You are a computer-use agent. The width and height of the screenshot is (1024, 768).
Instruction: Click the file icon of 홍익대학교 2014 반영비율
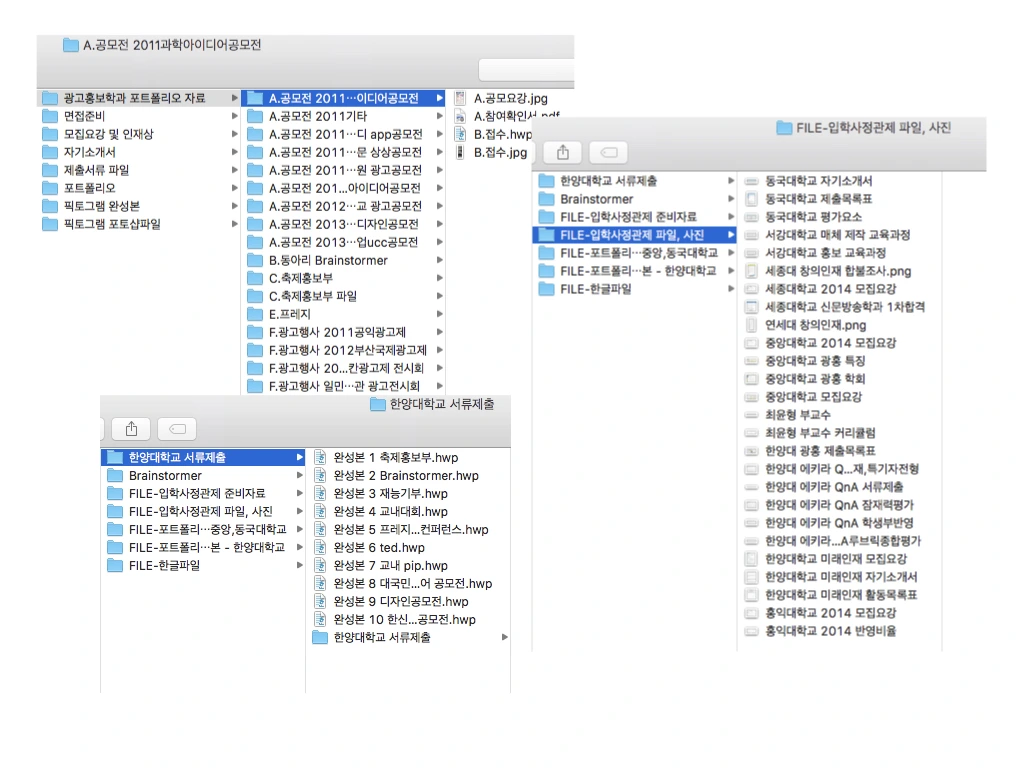click(x=752, y=631)
